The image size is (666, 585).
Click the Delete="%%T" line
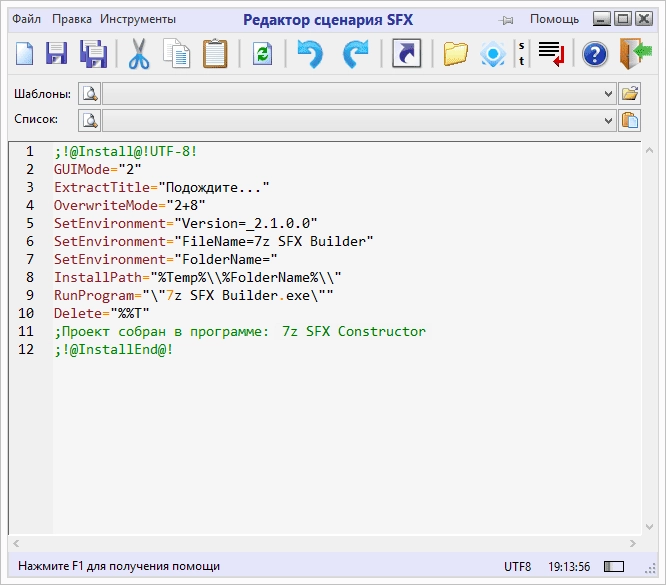pyautogui.click(x=102, y=314)
